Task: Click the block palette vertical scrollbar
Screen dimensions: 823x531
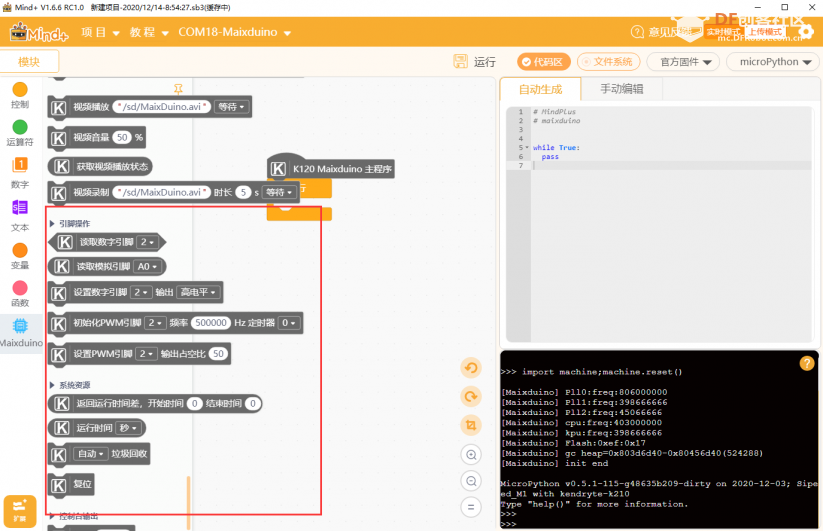Action: (x=188, y=503)
